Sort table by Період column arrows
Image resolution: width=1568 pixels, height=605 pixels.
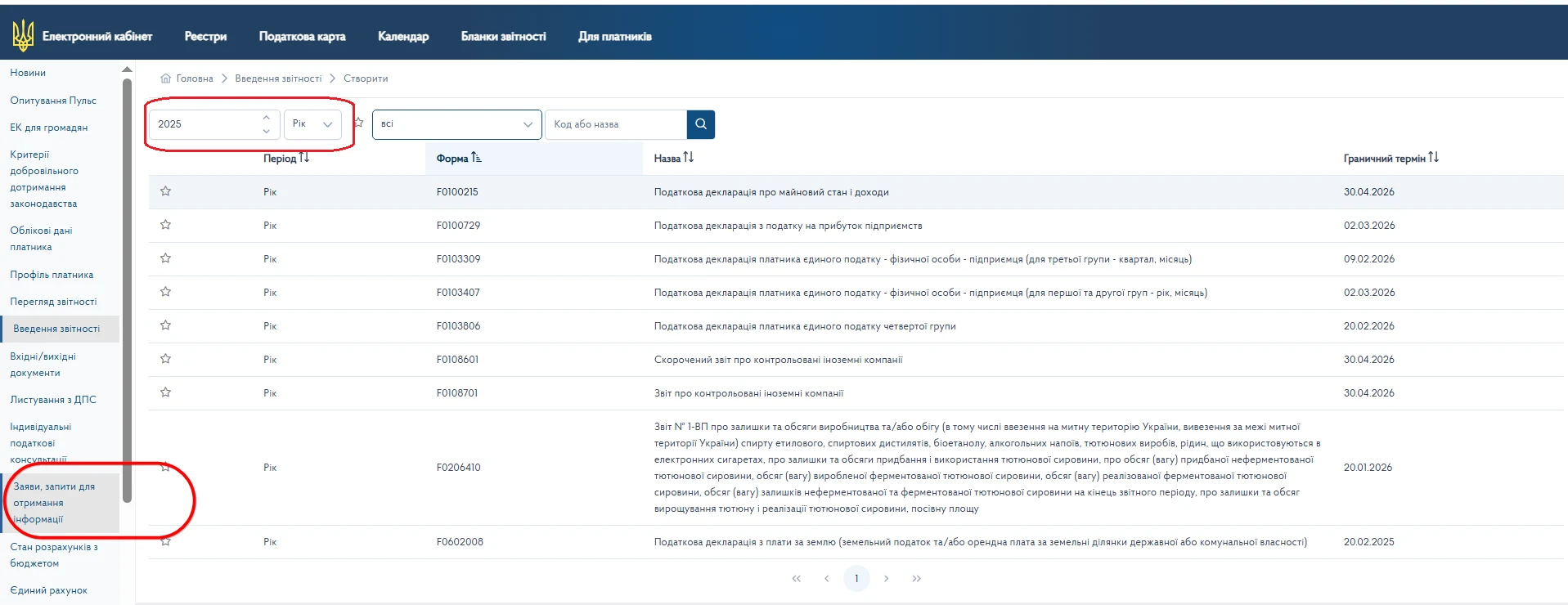click(304, 158)
